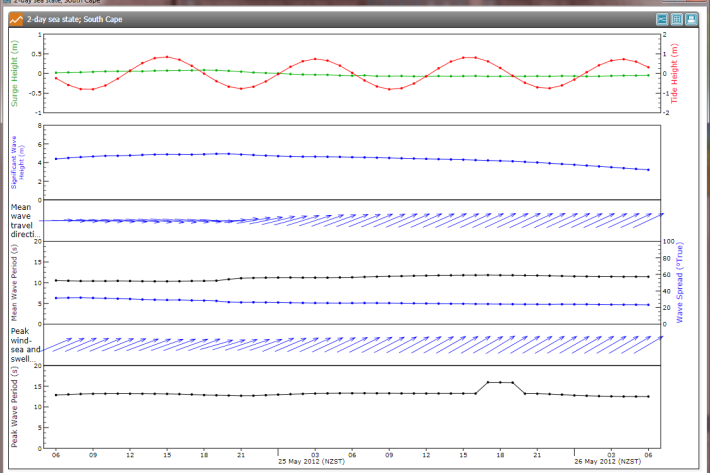Image resolution: width=710 pixels, height=473 pixels.
Task: Switch to the line graph view icon
Action: 661,19
